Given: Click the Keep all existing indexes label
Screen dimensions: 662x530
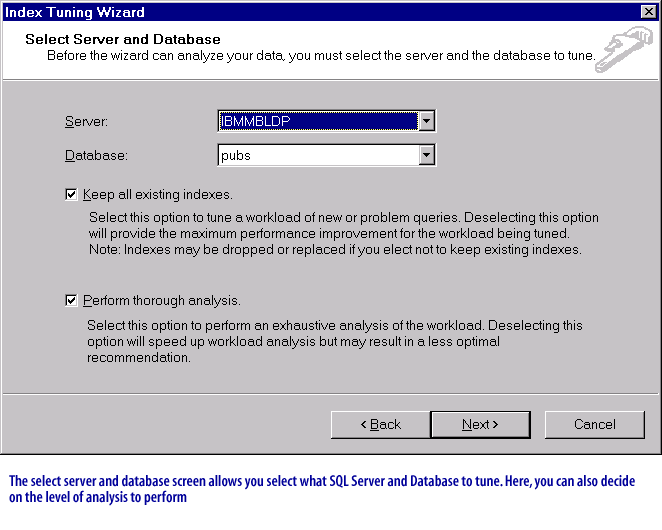Looking at the screenshot, I should [157, 195].
